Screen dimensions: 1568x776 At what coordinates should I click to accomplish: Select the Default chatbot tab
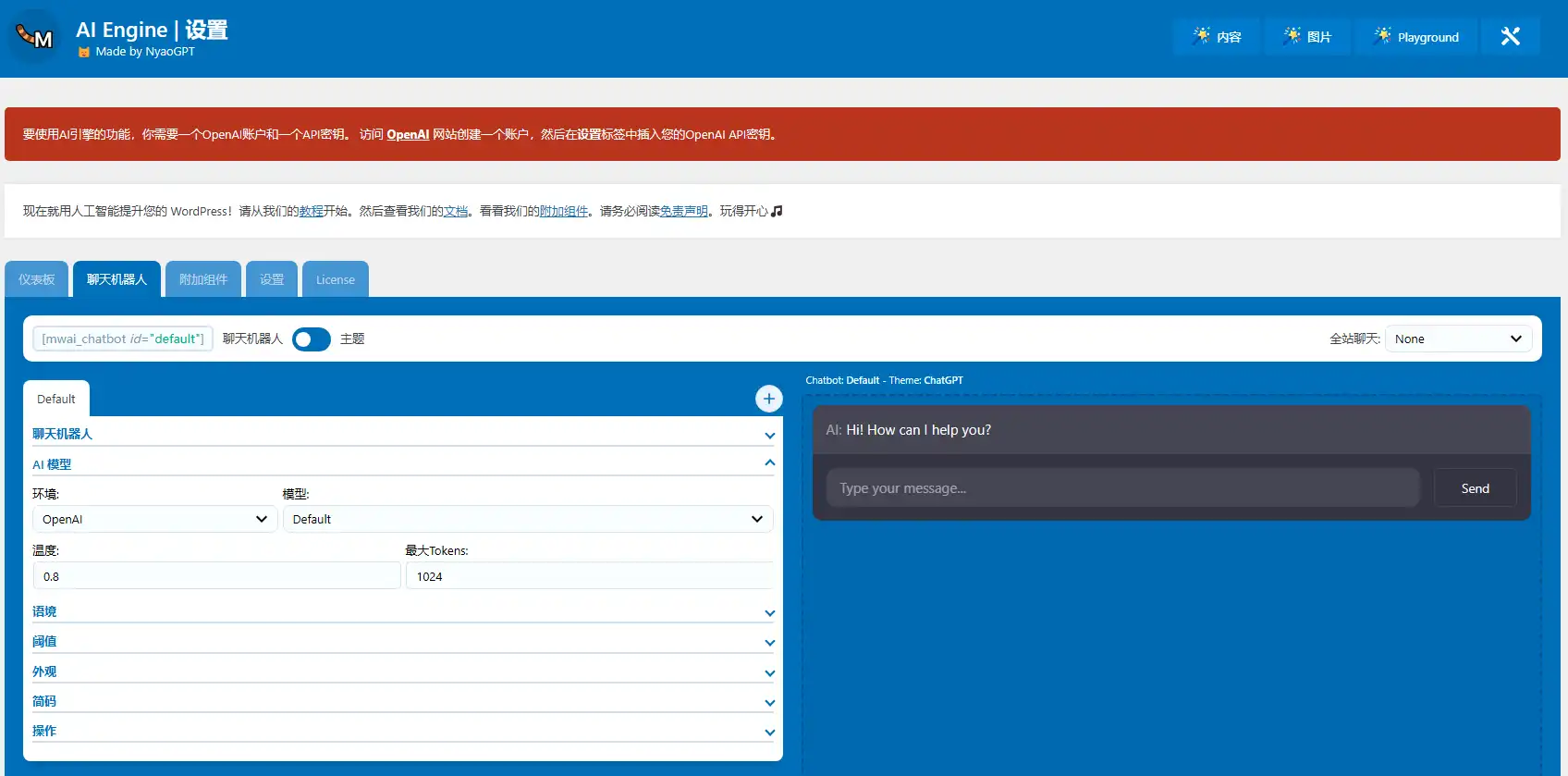tap(56, 399)
